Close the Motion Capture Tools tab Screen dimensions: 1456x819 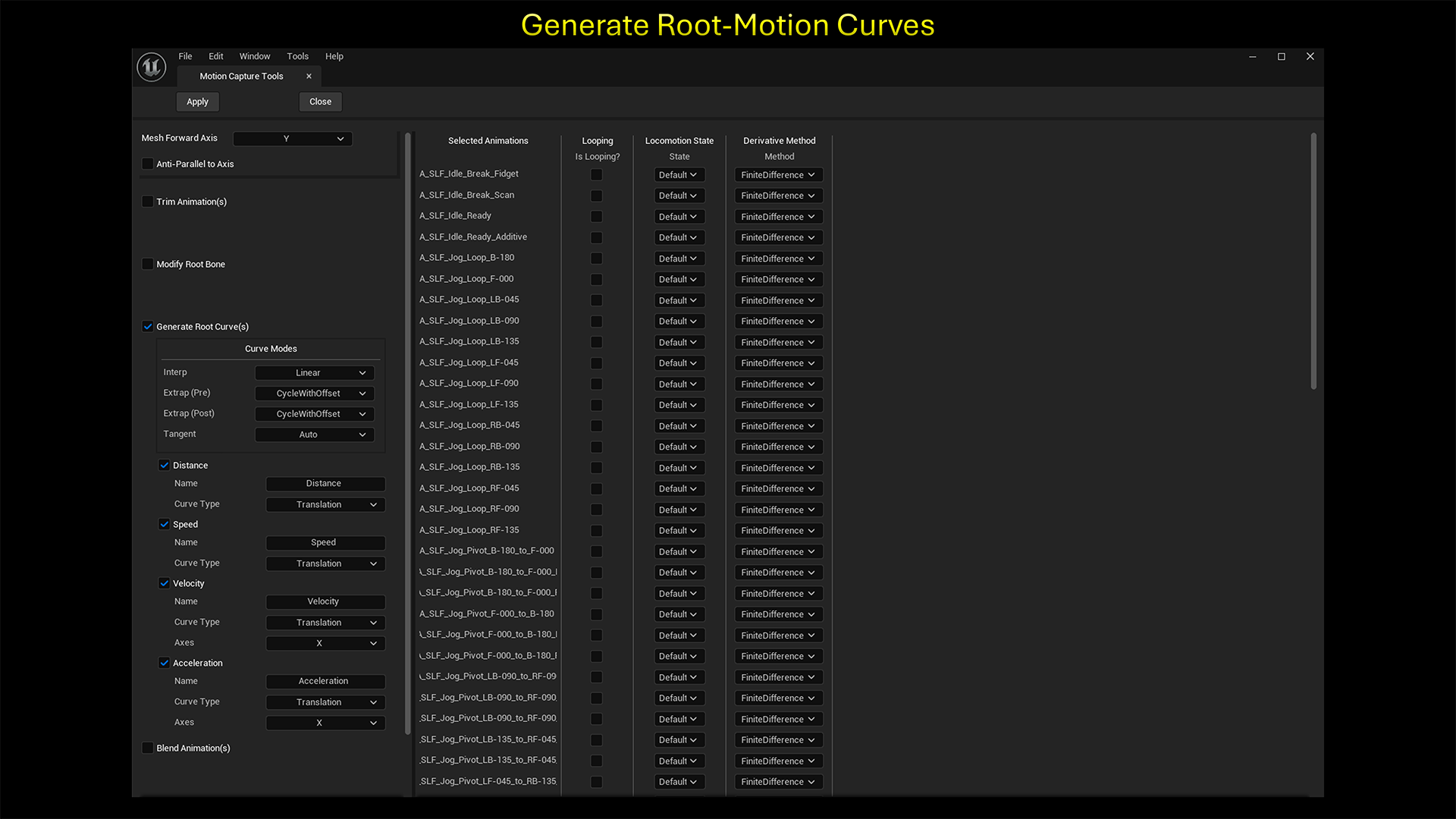coord(309,76)
